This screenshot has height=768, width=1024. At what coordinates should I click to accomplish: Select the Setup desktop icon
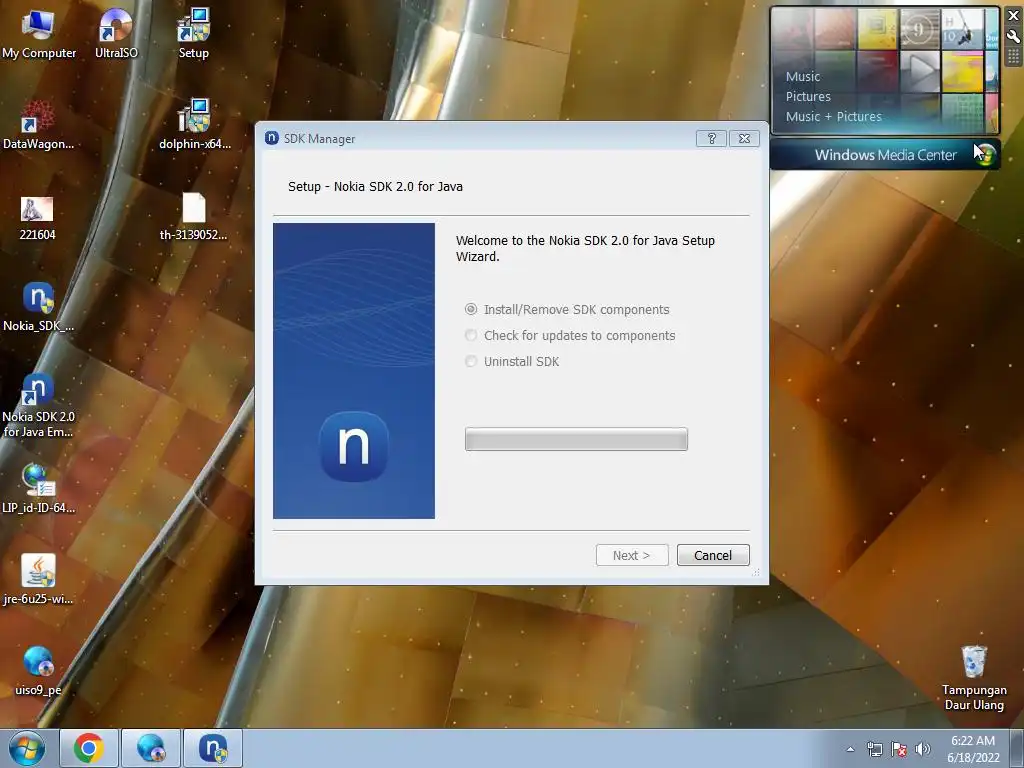coord(193,34)
